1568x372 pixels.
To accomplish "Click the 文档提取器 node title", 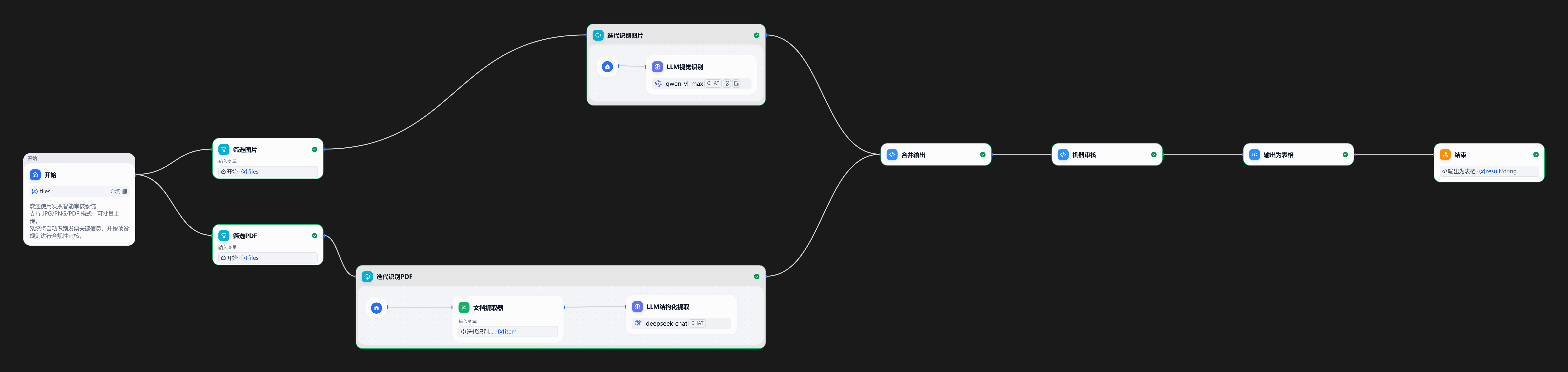I will click(x=488, y=308).
